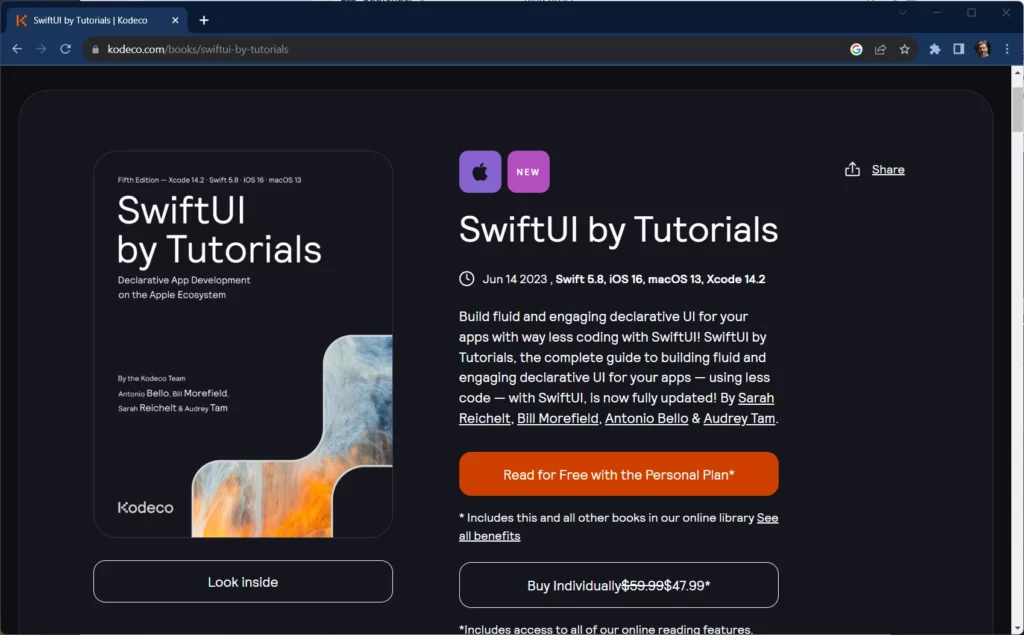Click the Share link
This screenshot has width=1024, height=635.
888,170
